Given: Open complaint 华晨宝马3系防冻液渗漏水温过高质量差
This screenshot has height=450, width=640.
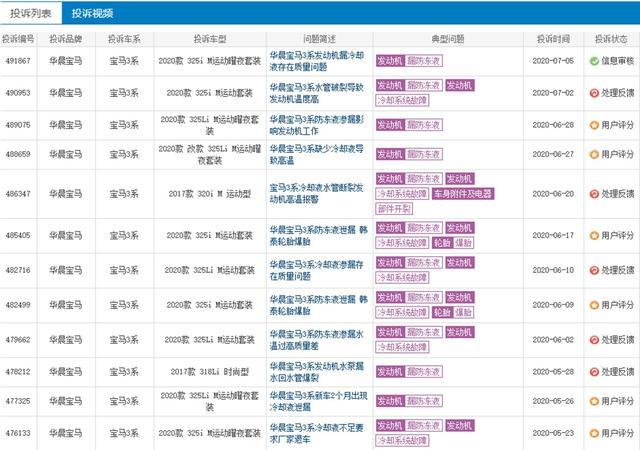Looking at the screenshot, I should (317, 340).
